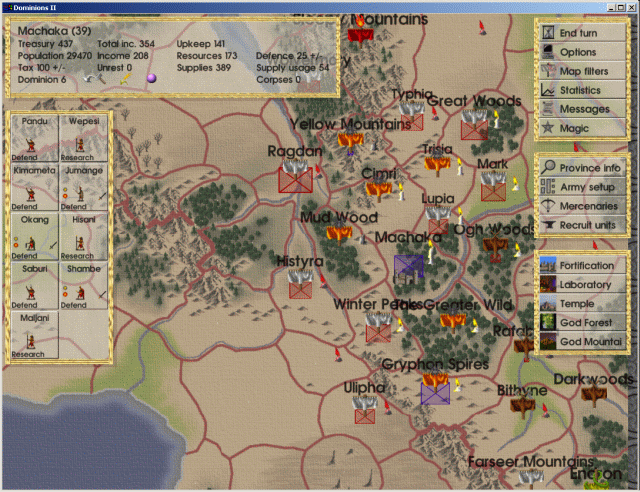640x492 pixels.
Task: Click the Machaka province flag on the map
Action: [x=408, y=265]
